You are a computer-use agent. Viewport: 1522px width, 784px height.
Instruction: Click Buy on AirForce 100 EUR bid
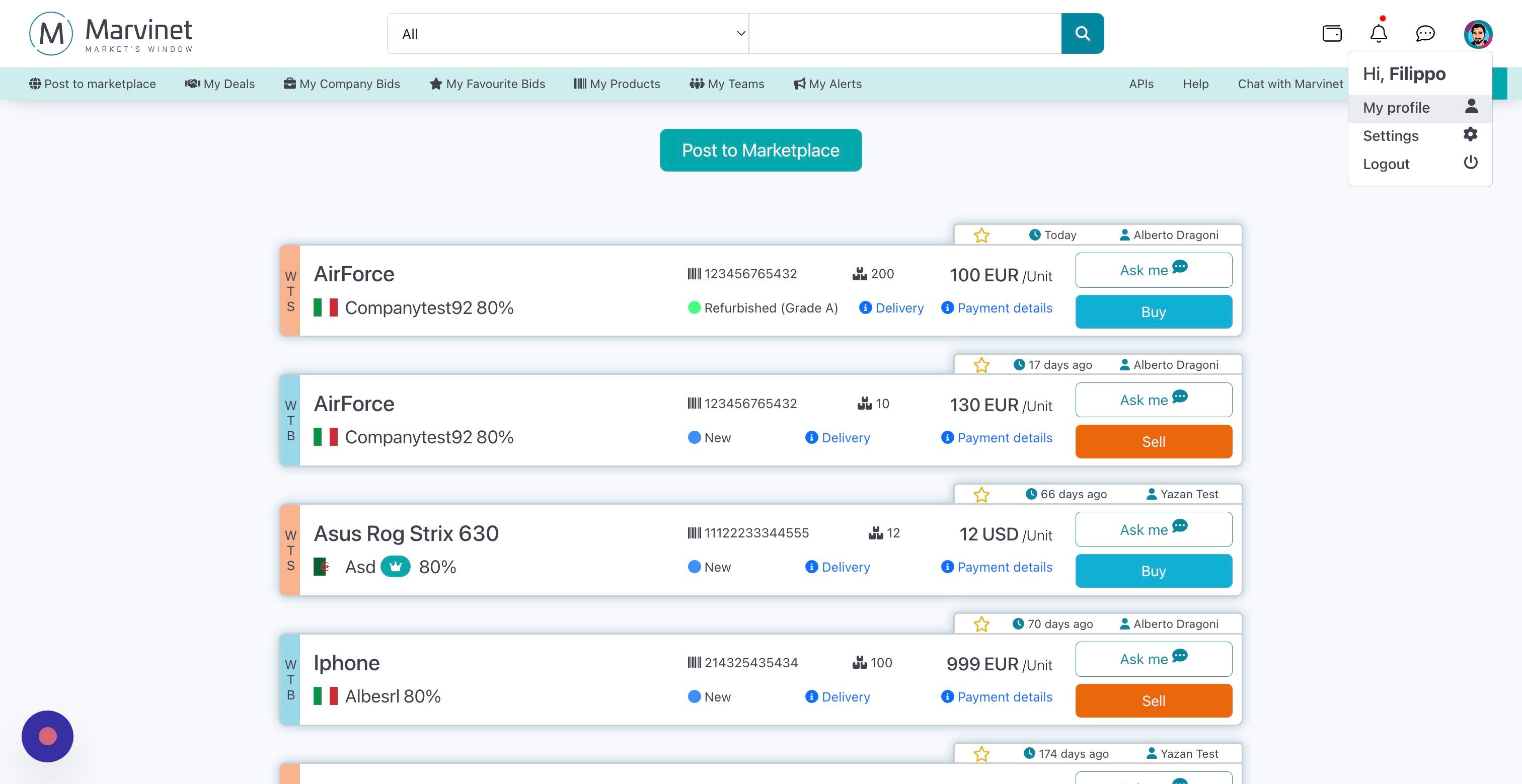[x=1153, y=311]
